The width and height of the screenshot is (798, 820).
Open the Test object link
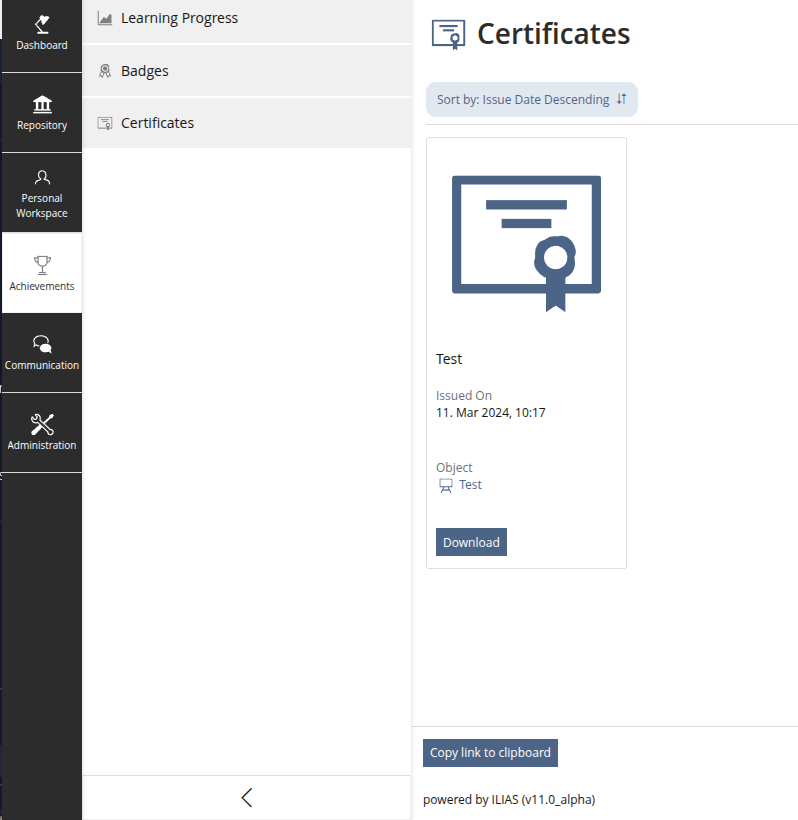[470, 485]
